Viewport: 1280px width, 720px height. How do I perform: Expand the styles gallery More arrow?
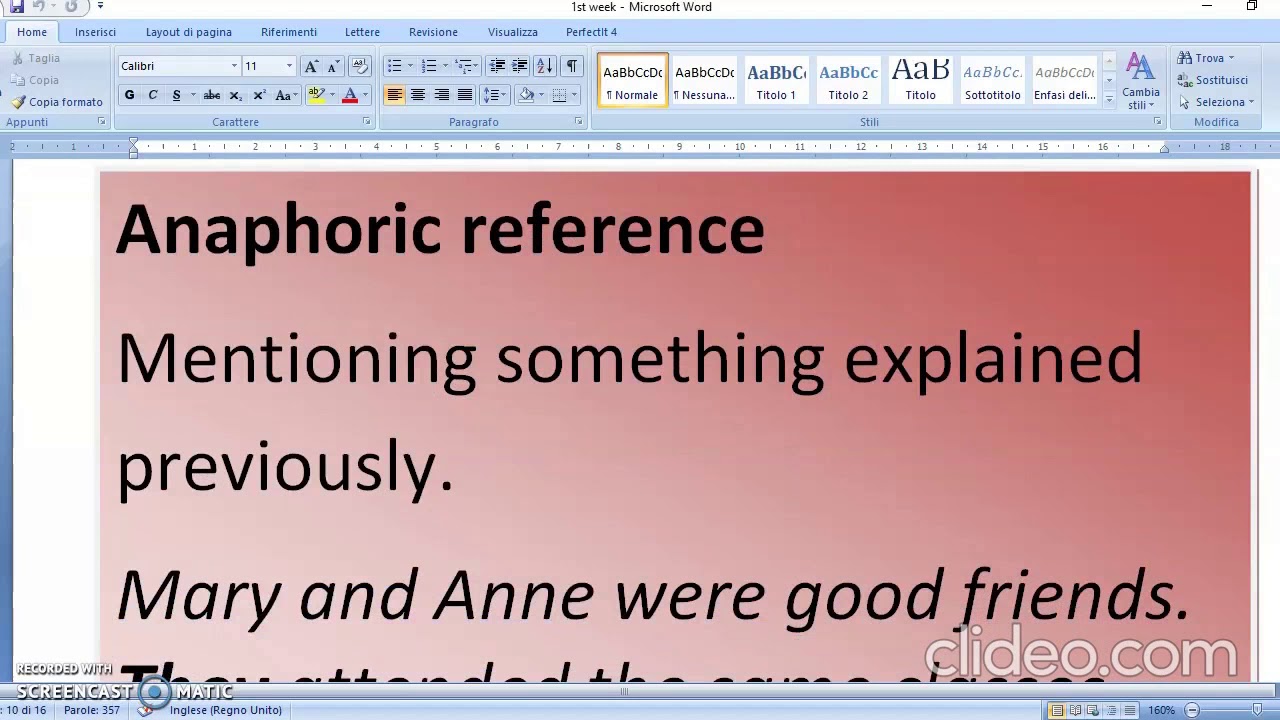click(1108, 98)
